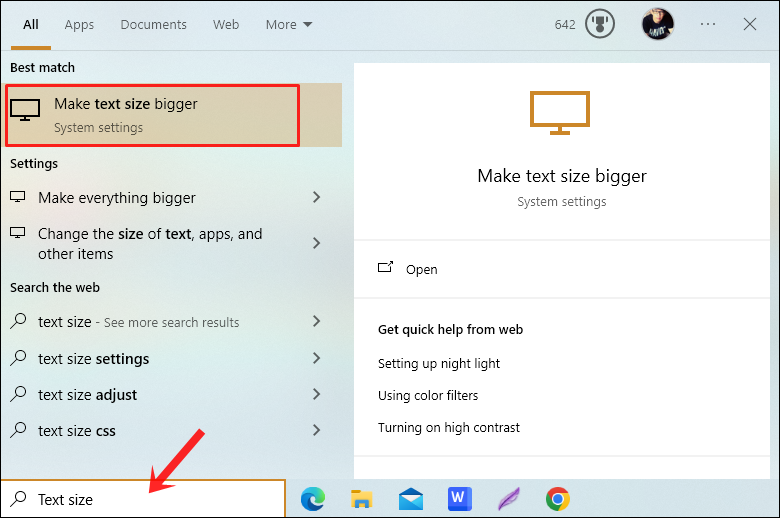Open Setting up night light help link
This screenshot has width=780, height=518.
pos(439,364)
